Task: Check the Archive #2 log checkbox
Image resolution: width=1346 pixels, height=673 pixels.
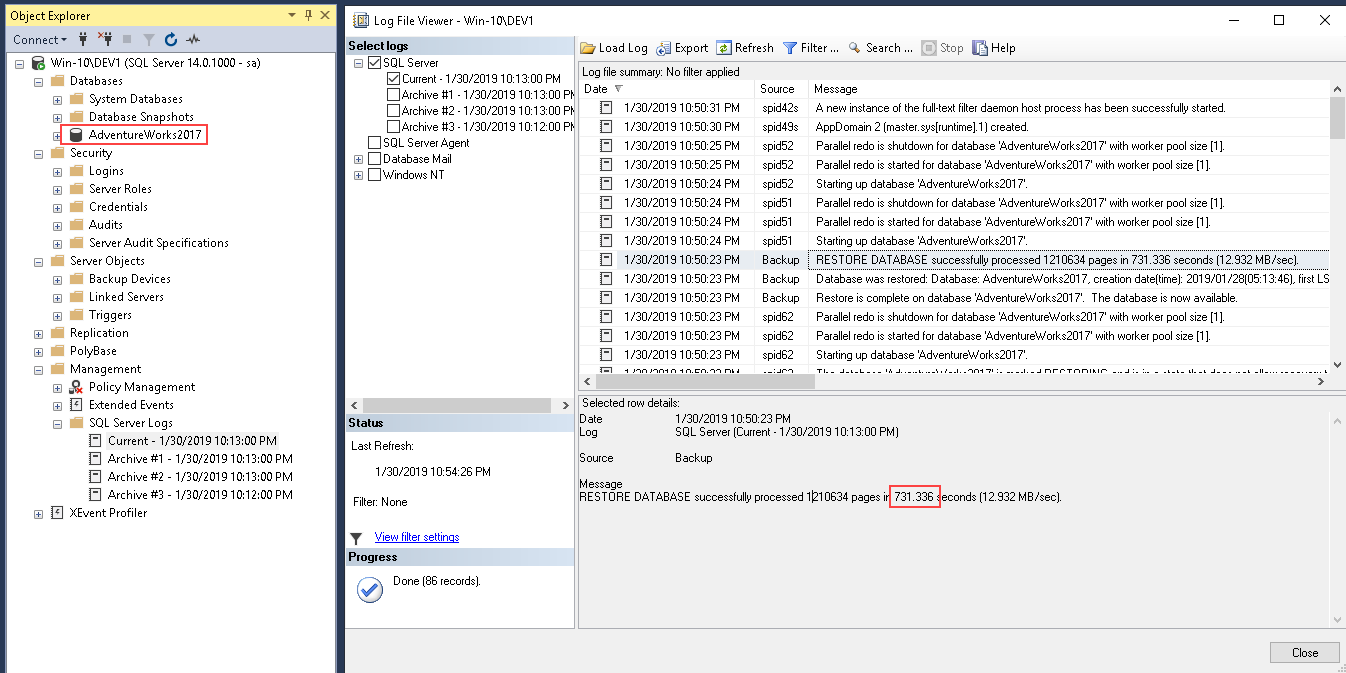Action: pyautogui.click(x=394, y=111)
